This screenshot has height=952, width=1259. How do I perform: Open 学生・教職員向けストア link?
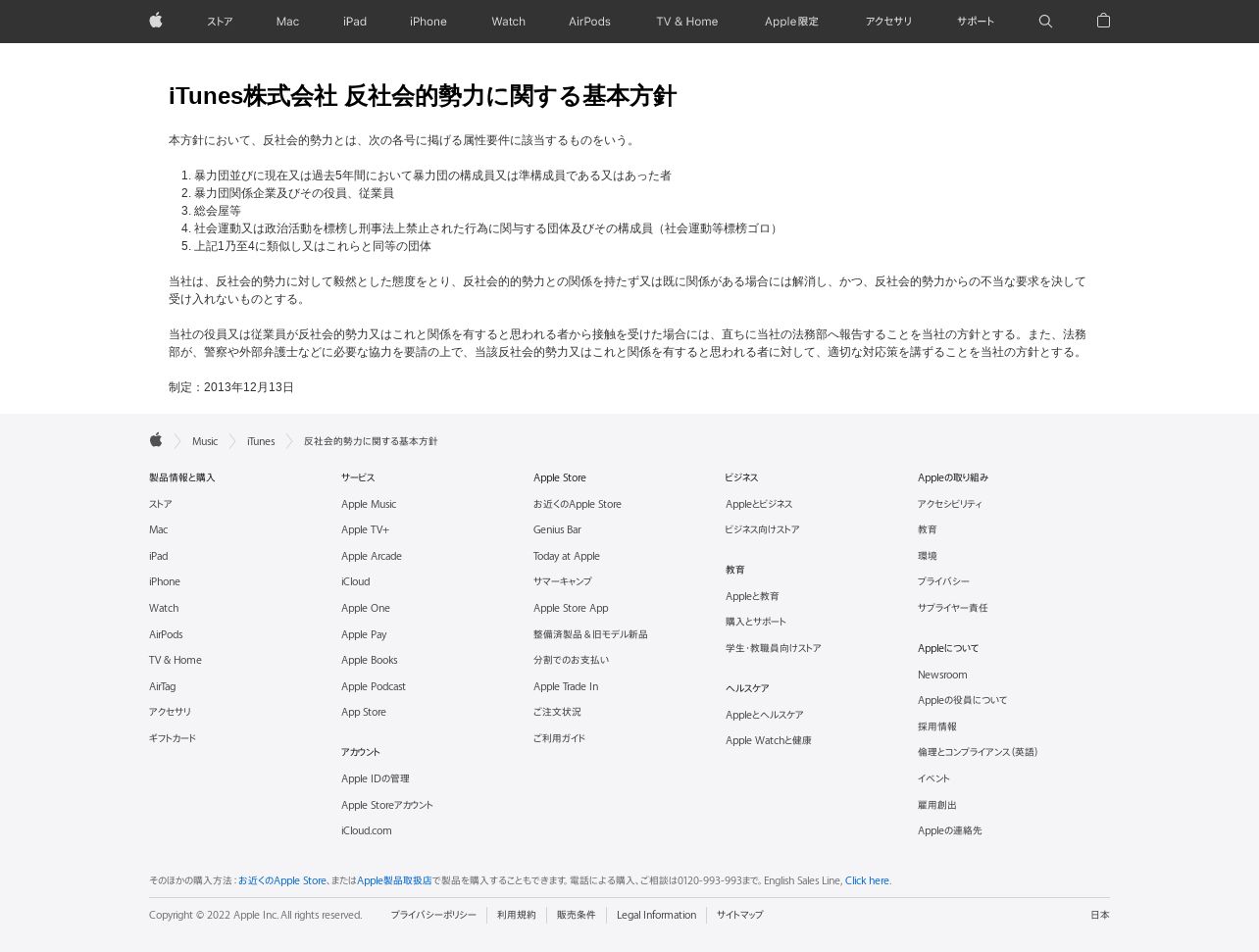(x=774, y=648)
